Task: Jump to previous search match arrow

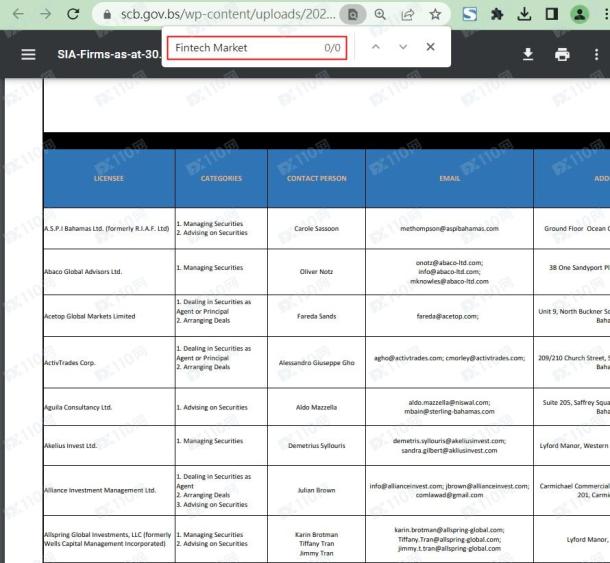Action: (x=375, y=47)
